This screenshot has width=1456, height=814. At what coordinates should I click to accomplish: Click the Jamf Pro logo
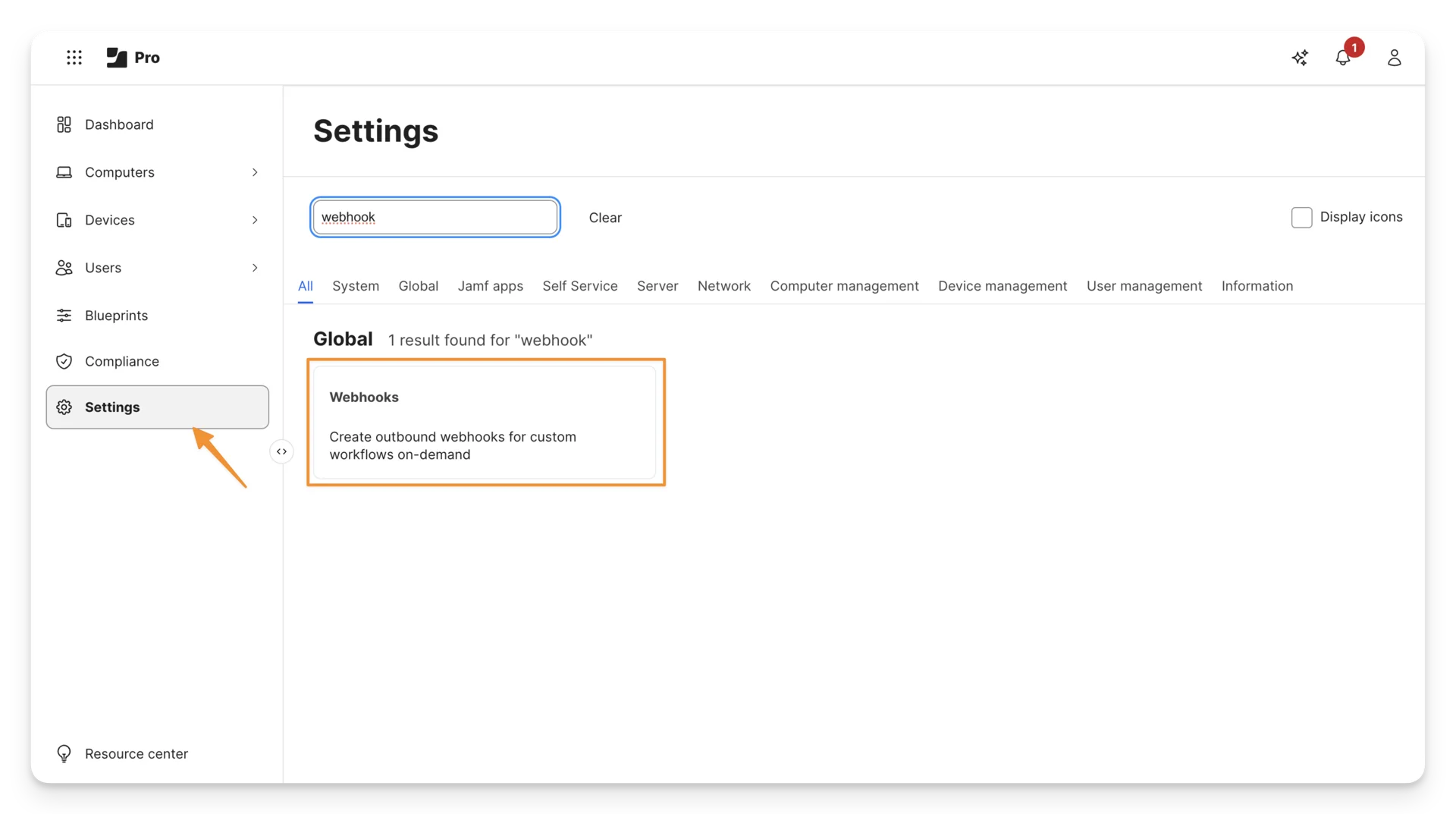pyautogui.click(x=133, y=58)
